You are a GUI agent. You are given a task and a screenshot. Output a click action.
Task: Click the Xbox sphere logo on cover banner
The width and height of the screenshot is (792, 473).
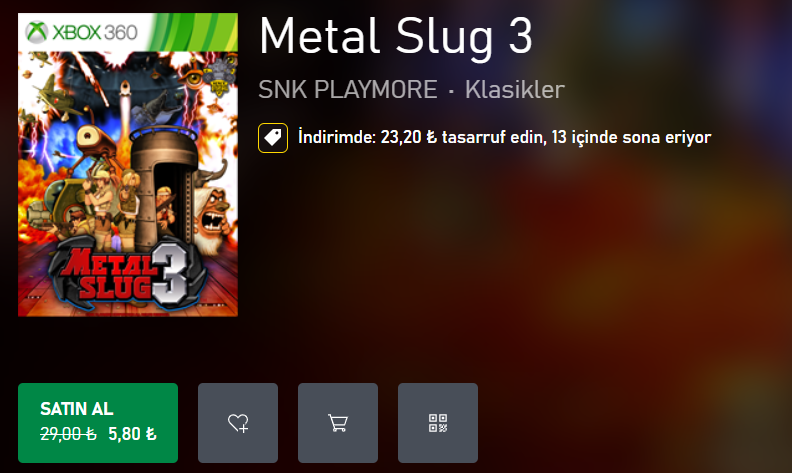[36, 32]
